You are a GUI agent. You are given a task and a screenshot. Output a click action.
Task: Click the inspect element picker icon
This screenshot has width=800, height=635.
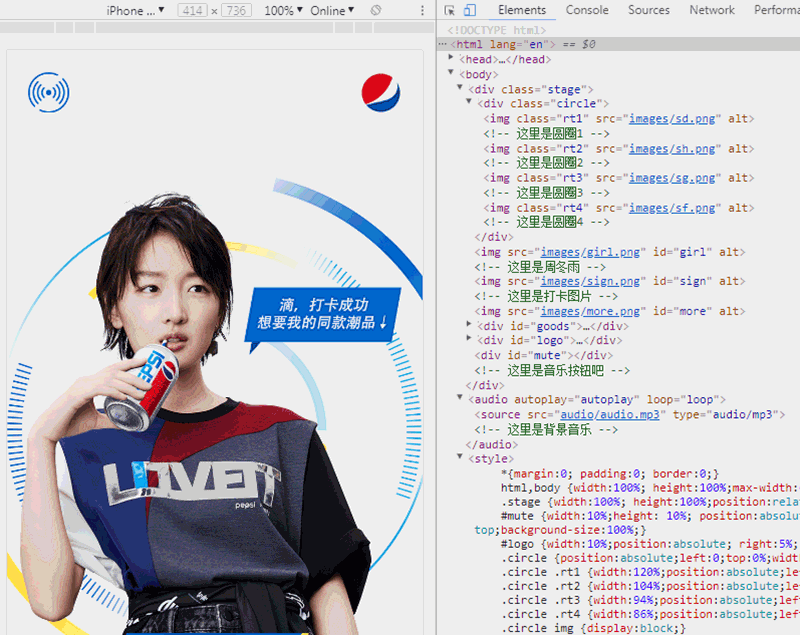pos(449,10)
